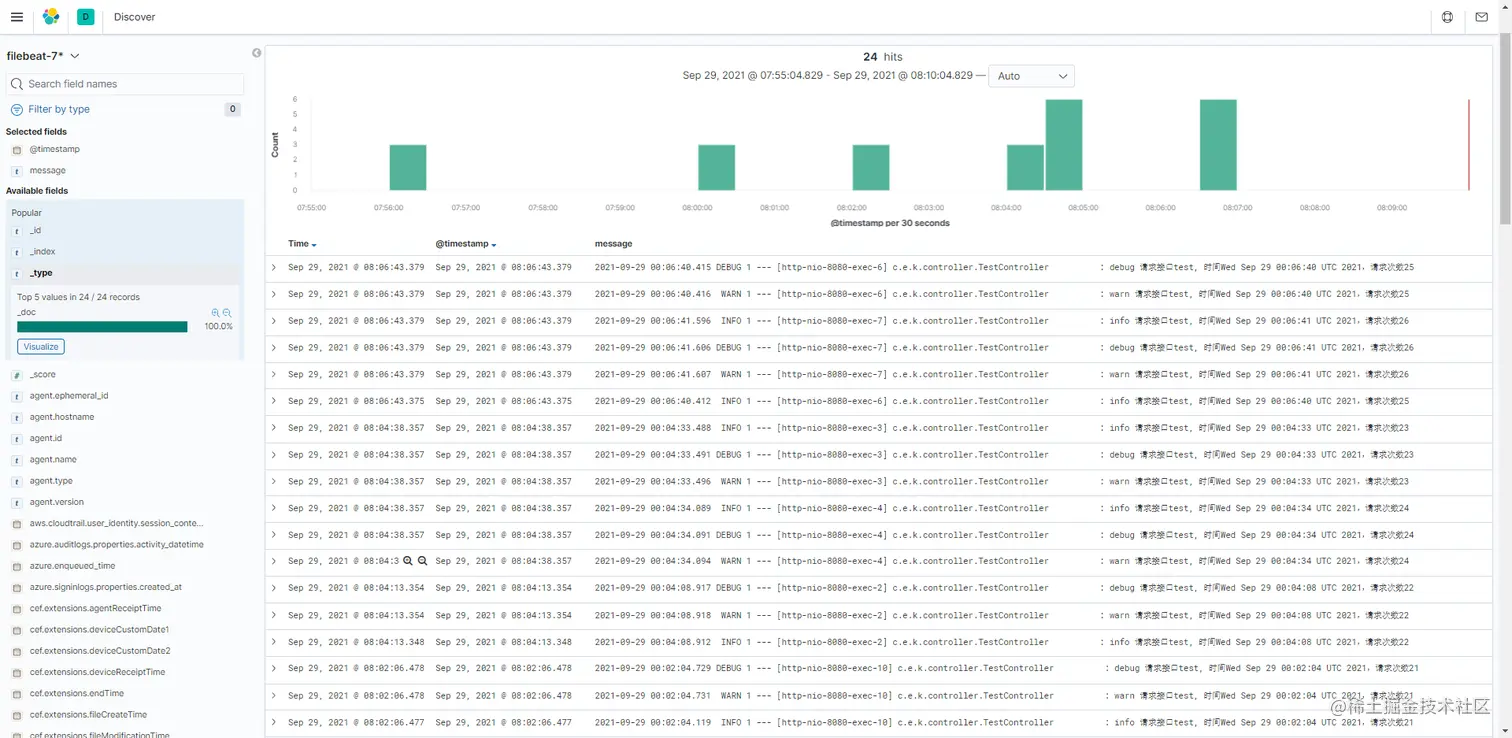The height and width of the screenshot is (738, 1512).
Task: Open the newsfeed mail icon
Action: [x=1482, y=17]
